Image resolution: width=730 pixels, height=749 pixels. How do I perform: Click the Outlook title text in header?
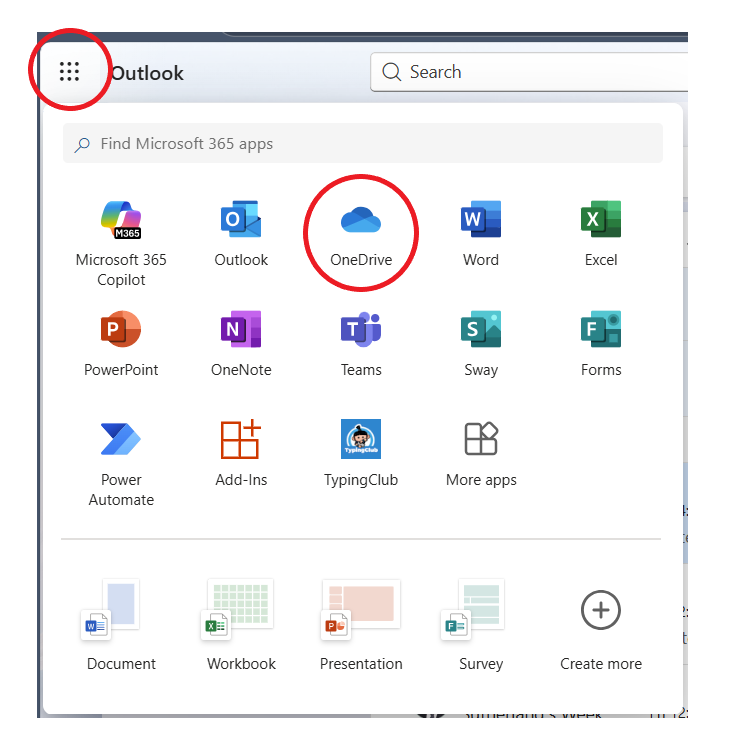tap(147, 73)
